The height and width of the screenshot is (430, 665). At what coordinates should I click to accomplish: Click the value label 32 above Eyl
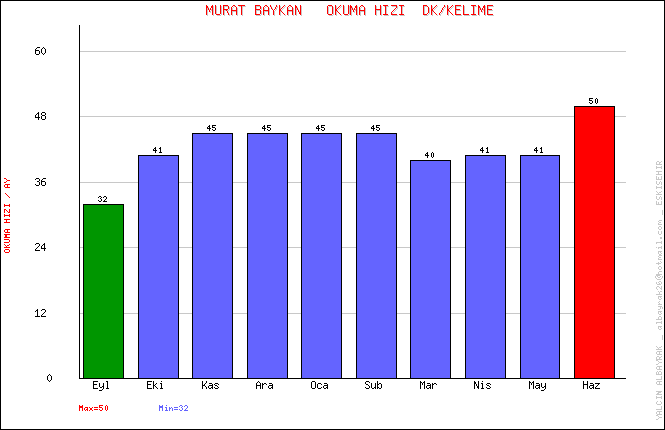[x=103, y=199]
